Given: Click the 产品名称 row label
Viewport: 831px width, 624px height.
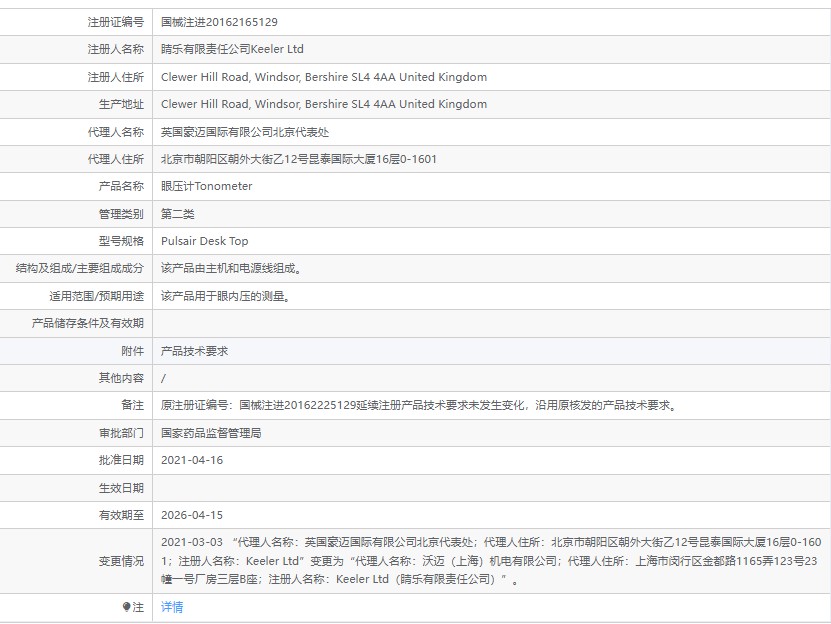Looking at the screenshot, I should coord(121,186).
